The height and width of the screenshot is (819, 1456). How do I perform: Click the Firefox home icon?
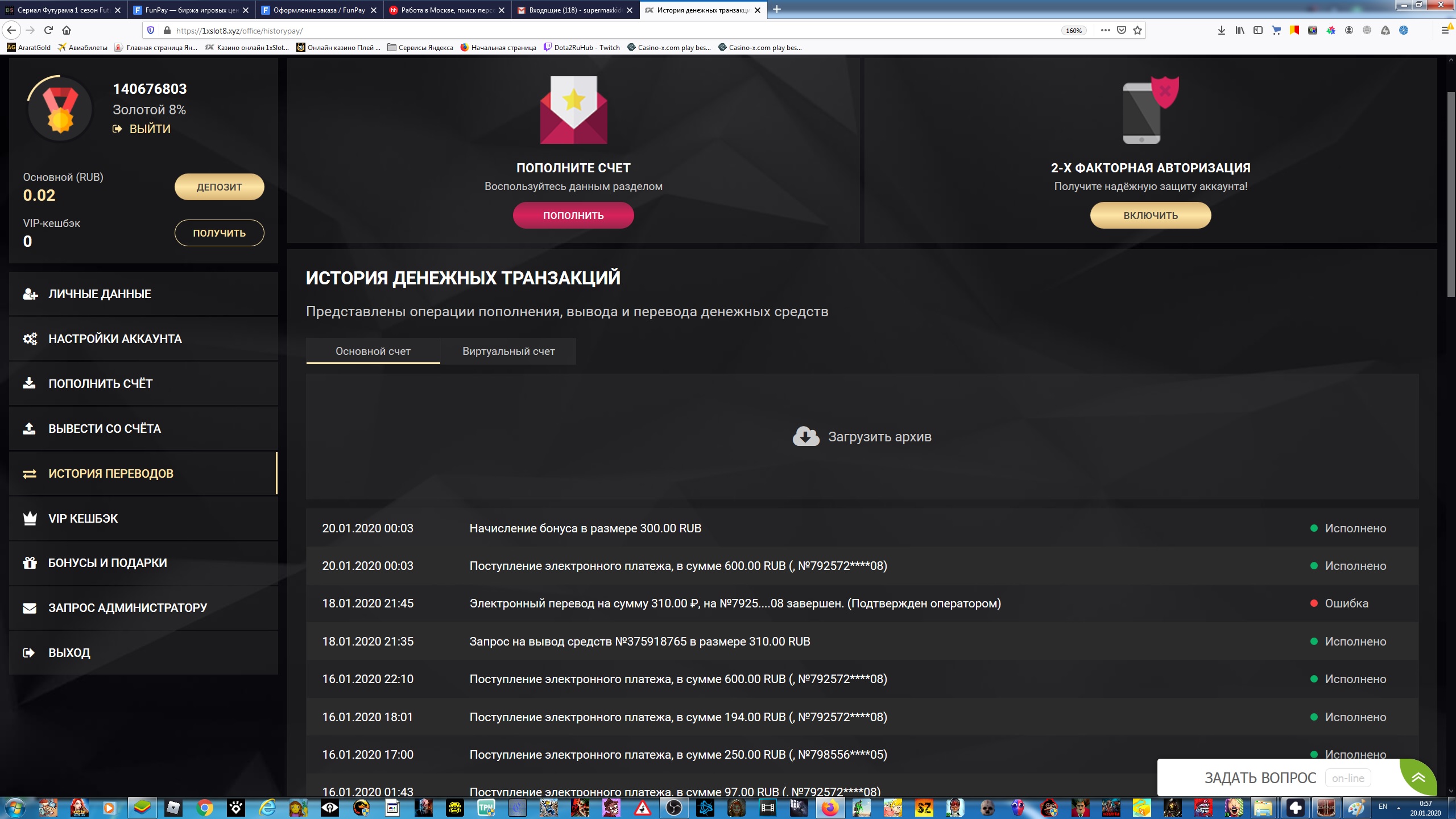tap(67, 30)
